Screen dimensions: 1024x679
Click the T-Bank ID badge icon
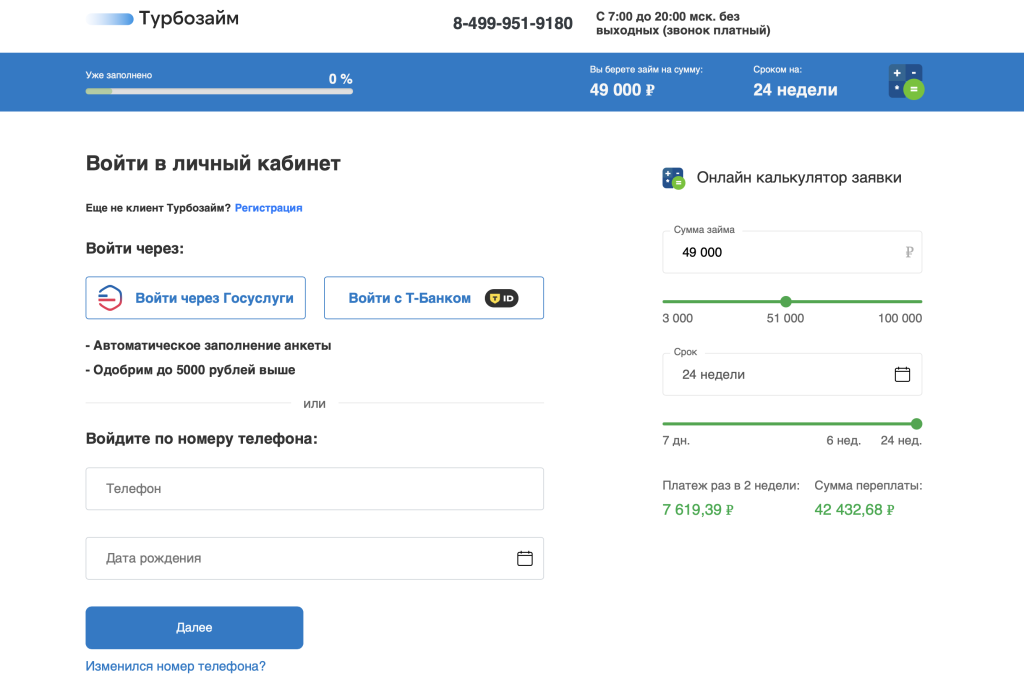coord(501,298)
